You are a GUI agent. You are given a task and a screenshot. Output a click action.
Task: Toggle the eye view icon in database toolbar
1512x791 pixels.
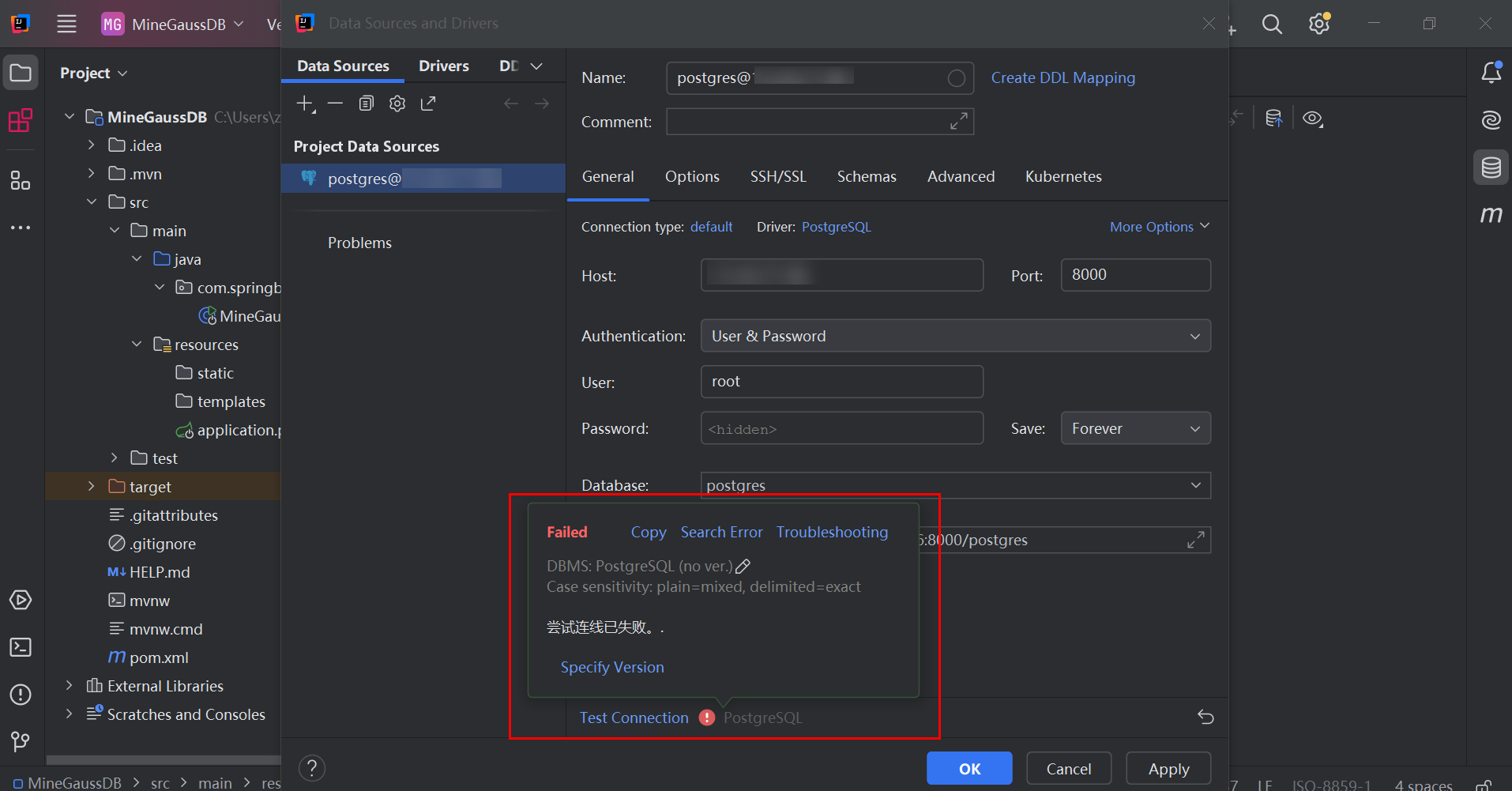(1313, 119)
